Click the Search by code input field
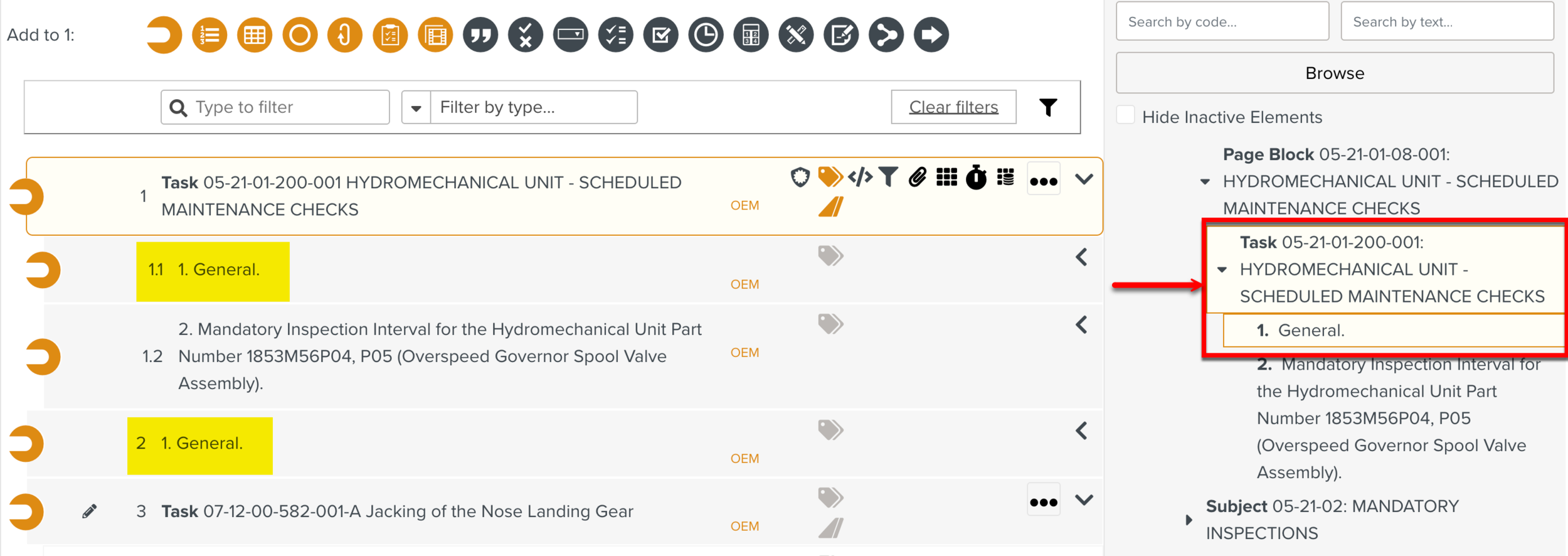The image size is (1568, 556). [1222, 22]
